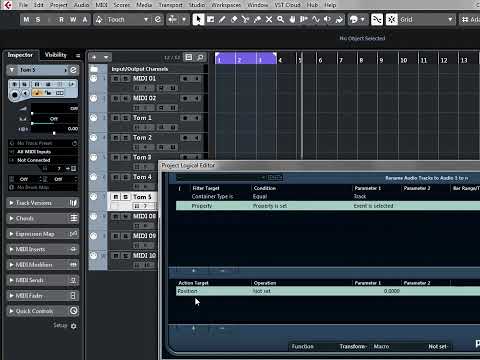This screenshot has width=480, height=360.
Task: Select the Split scissors tool
Action: point(245,19)
